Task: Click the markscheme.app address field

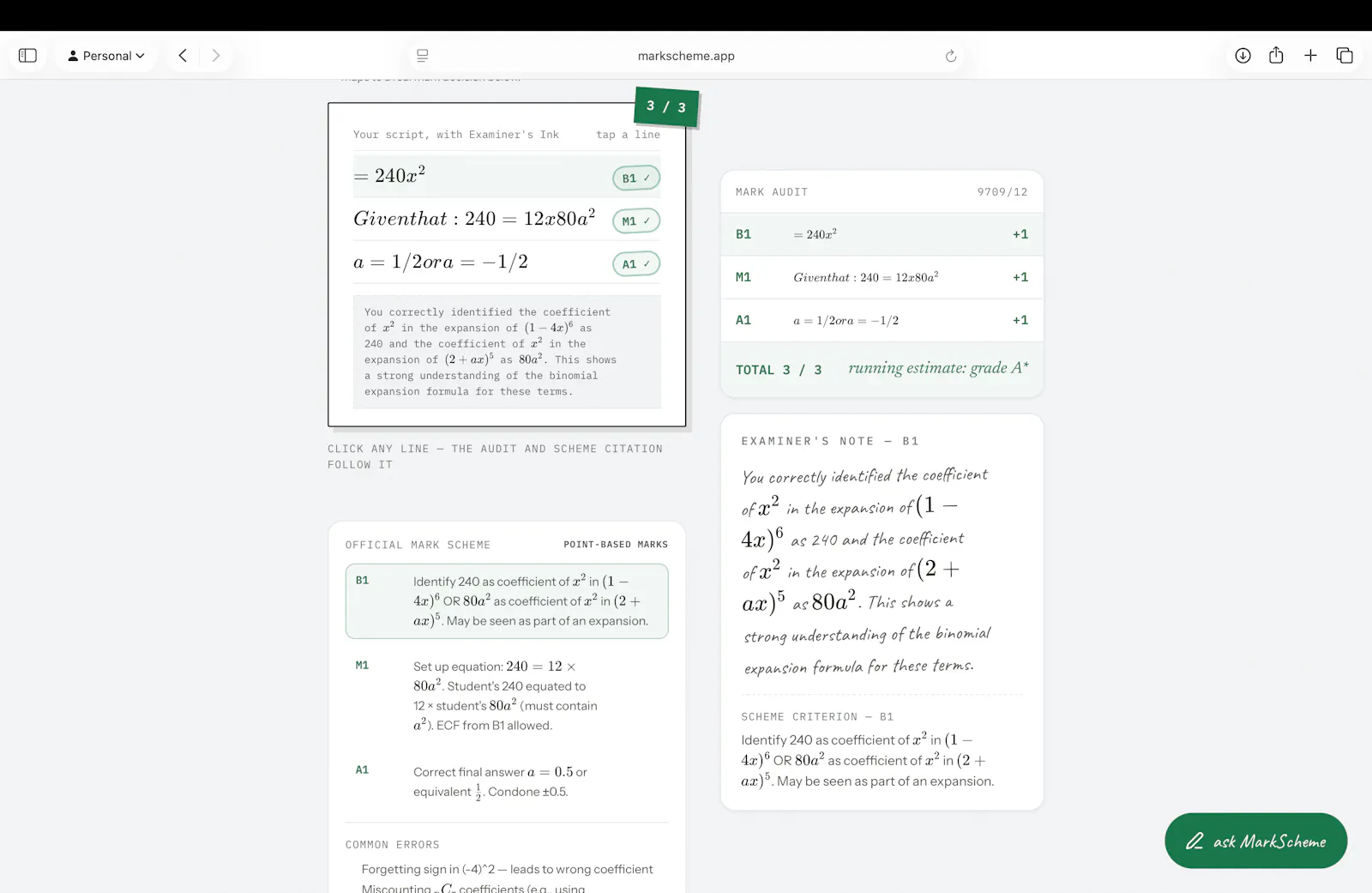Action: 686,56
